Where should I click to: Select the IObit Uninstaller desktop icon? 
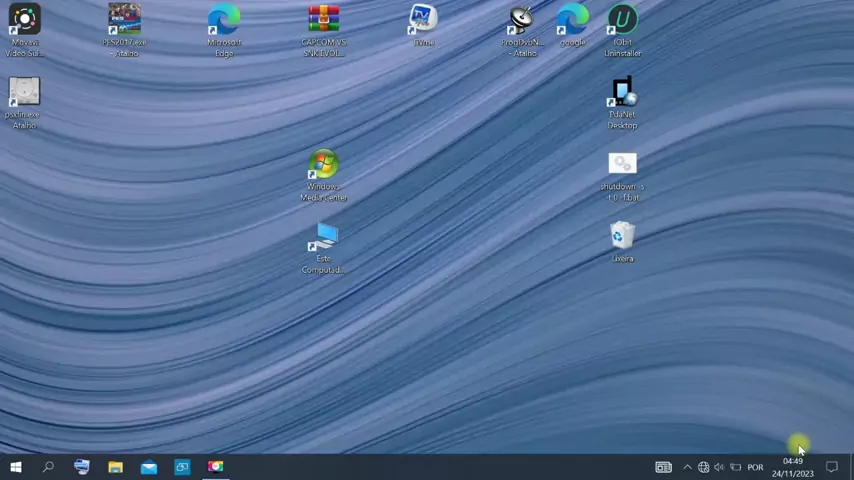tap(622, 20)
